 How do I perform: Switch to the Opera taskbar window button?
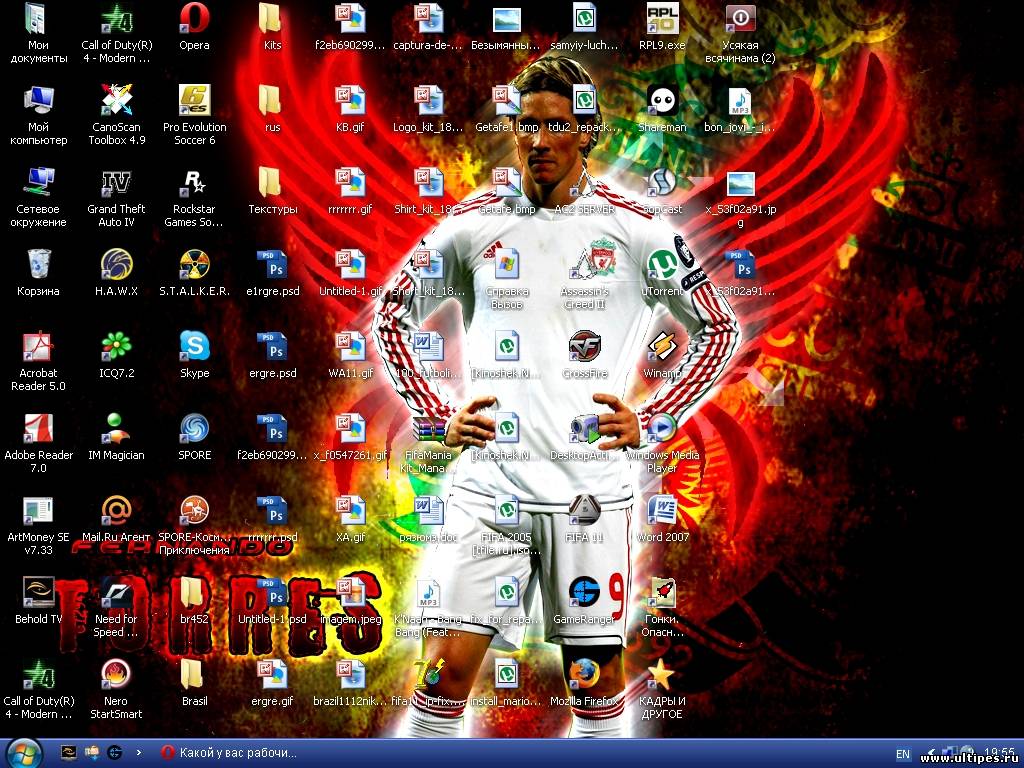(228, 753)
